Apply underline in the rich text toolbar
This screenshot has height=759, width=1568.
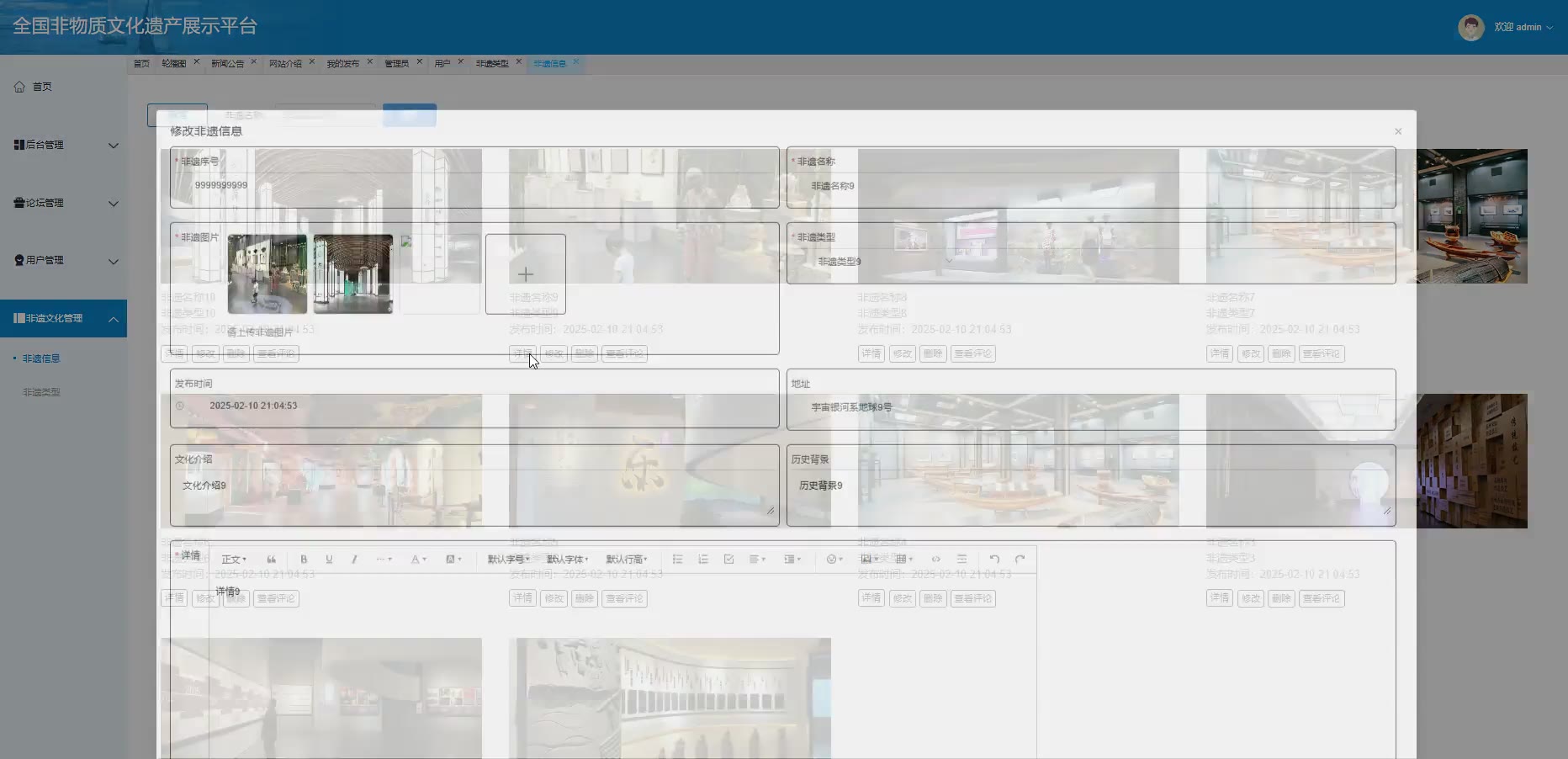(329, 560)
